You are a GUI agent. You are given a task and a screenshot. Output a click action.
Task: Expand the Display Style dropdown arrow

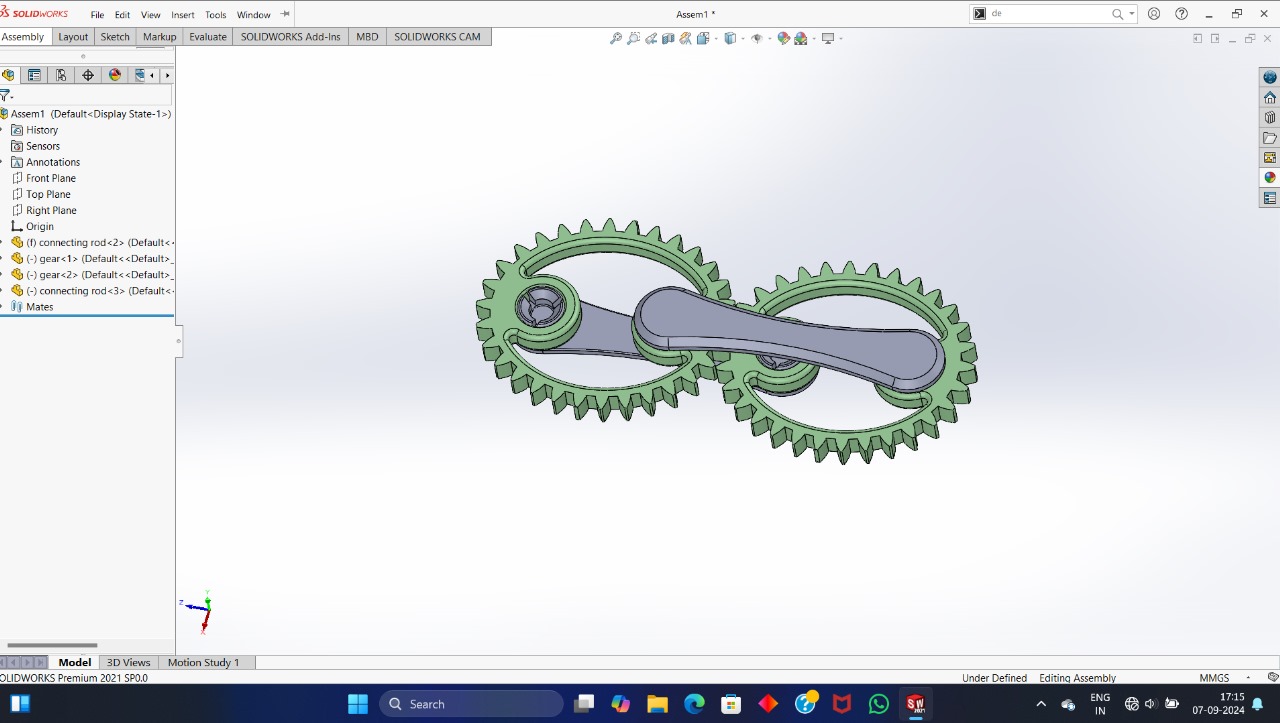741,39
